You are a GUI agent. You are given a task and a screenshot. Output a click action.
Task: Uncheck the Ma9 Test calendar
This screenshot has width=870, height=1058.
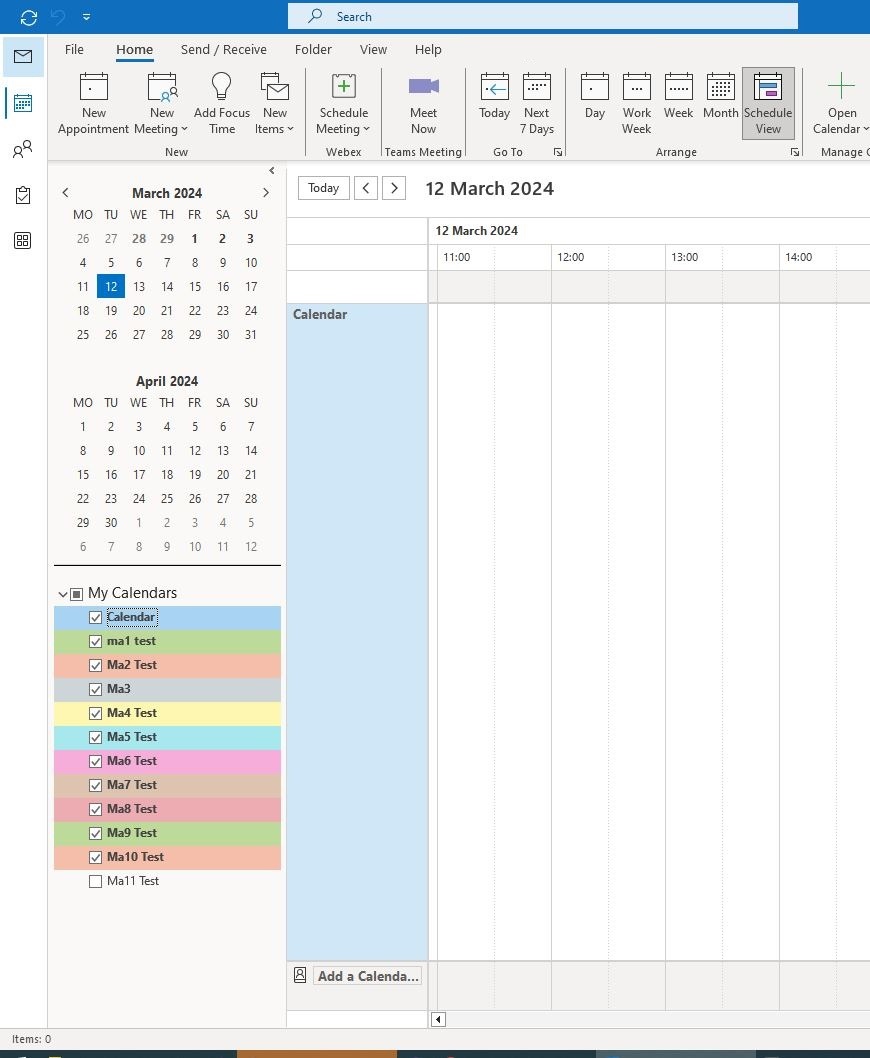pyautogui.click(x=95, y=833)
